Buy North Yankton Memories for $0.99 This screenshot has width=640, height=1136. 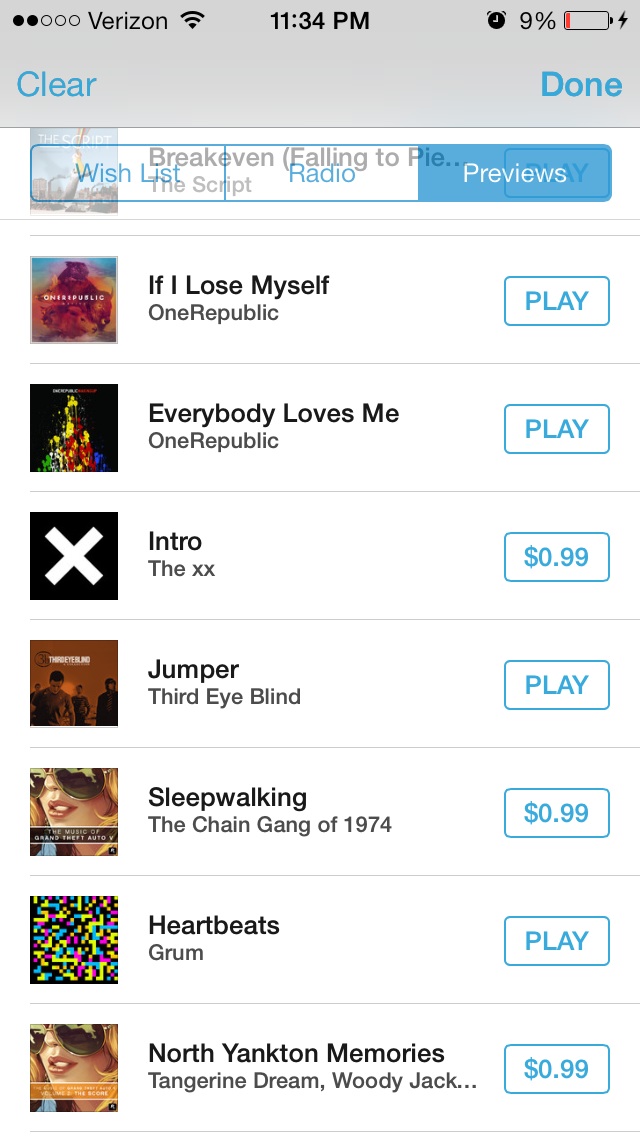(556, 1069)
